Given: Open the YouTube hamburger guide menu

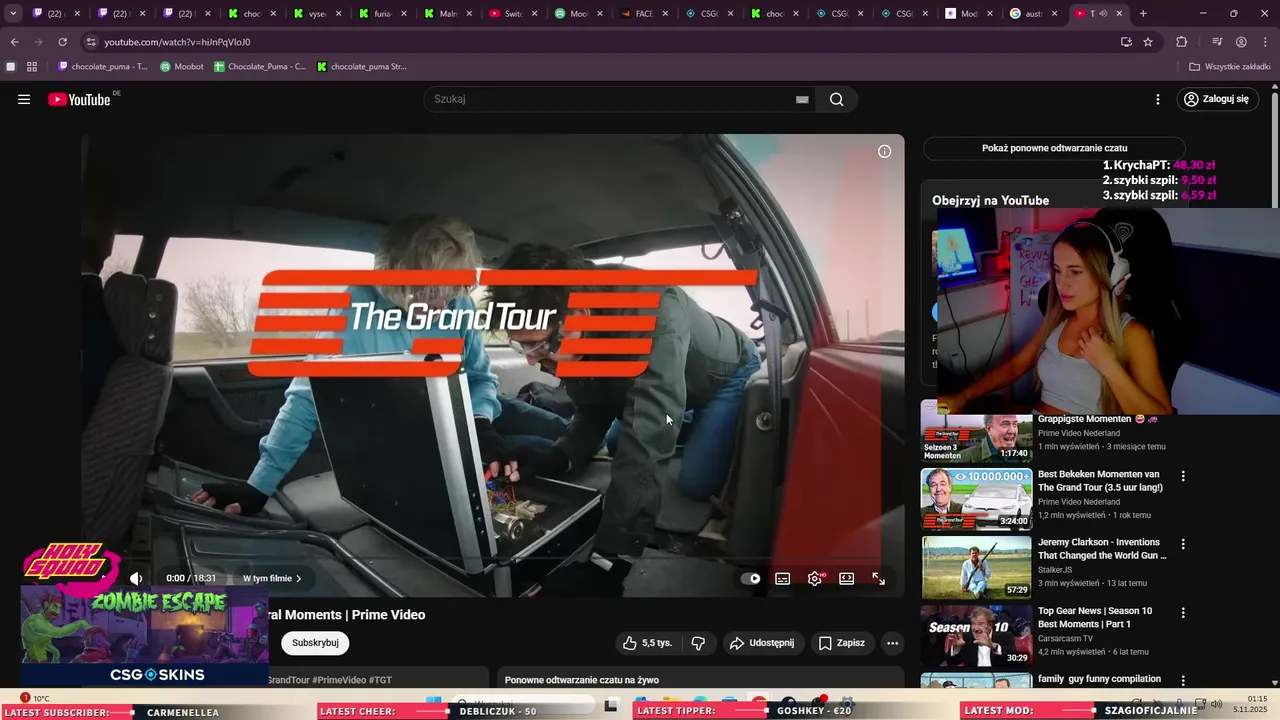Looking at the screenshot, I should point(24,99).
